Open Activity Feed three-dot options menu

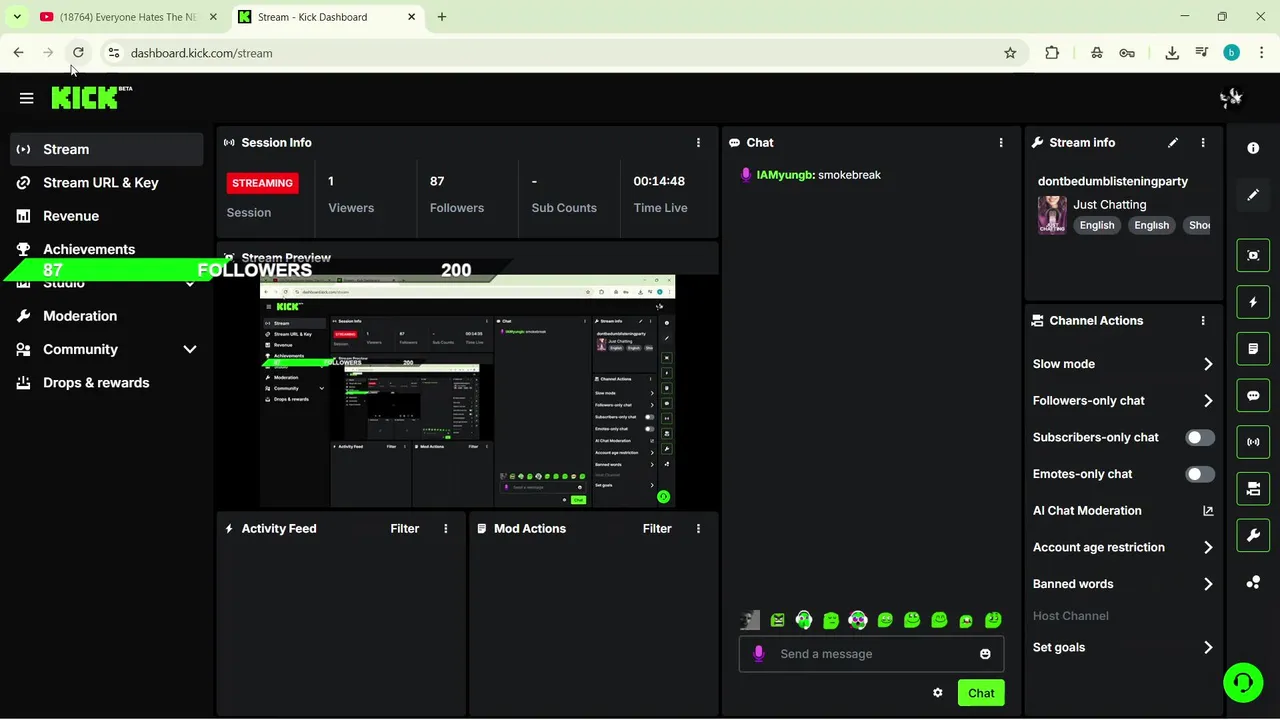(446, 529)
